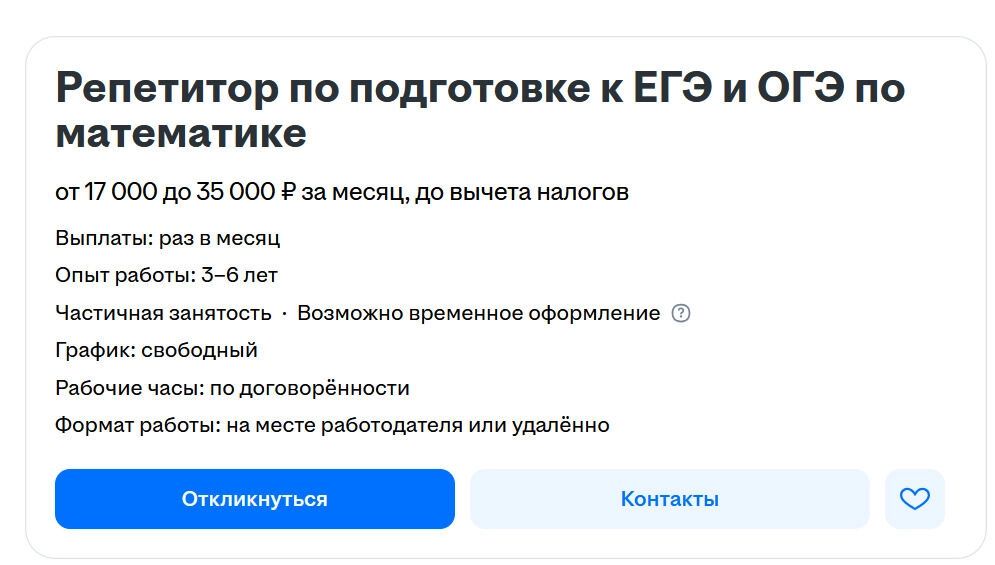The image size is (995, 565).
Task: Click the Опыт работы: 3–6 лет line
Action: point(166,275)
